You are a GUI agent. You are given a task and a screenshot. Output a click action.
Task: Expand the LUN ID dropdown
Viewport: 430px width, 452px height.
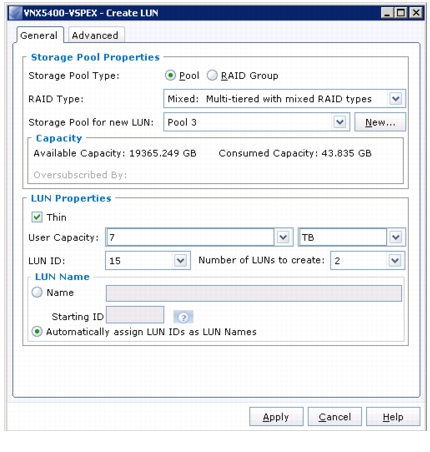tap(180, 260)
